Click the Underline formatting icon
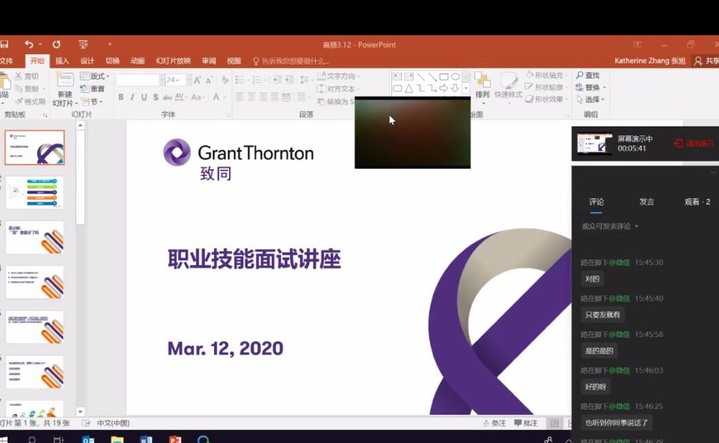The height and width of the screenshot is (443, 719). (145, 98)
